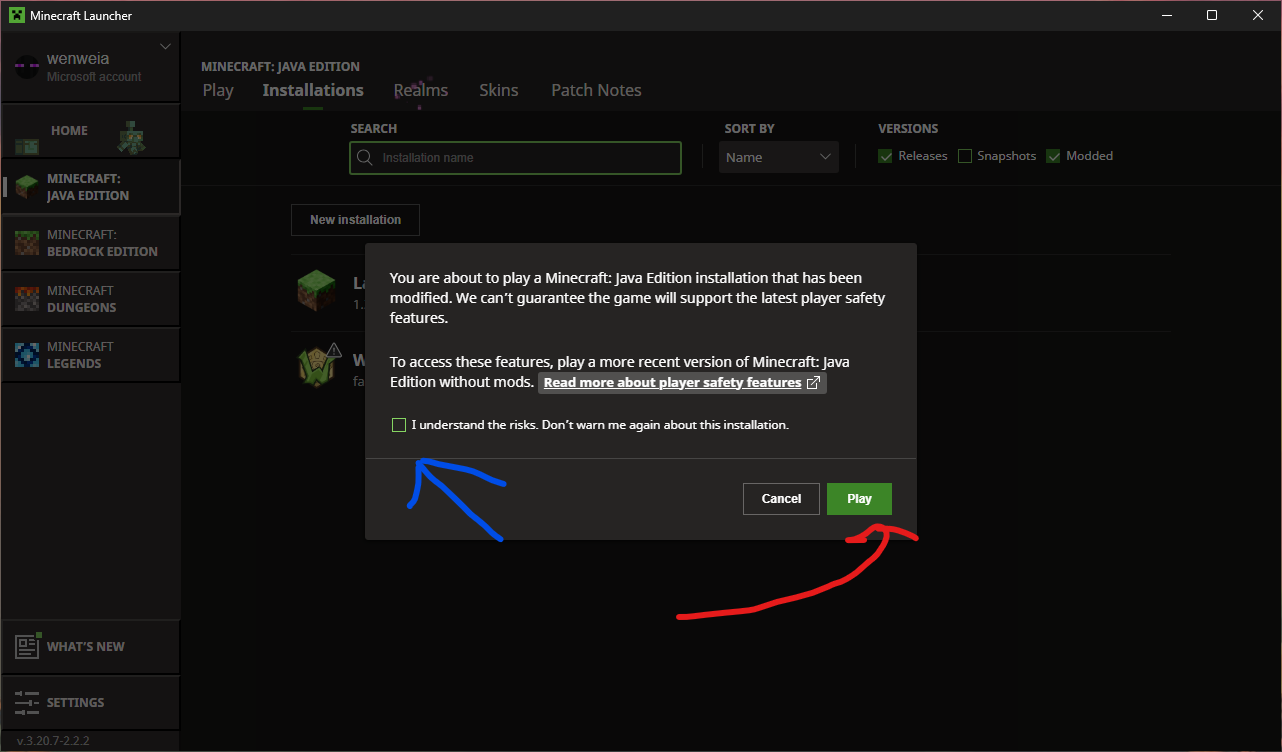The width and height of the screenshot is (1282, 752).
Task: Disable the Releases version filter
Action: tap(884, 156)
